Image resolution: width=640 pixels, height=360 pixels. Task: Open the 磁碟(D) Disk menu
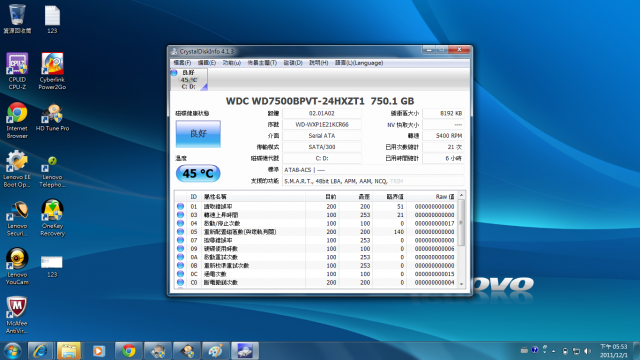(293, 63)
